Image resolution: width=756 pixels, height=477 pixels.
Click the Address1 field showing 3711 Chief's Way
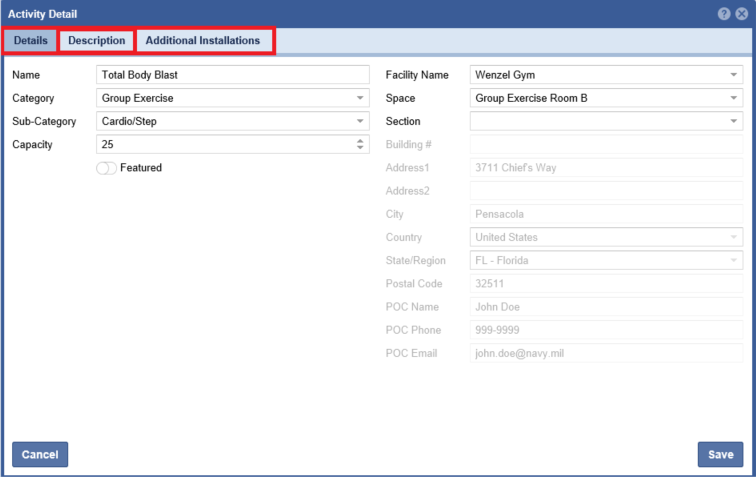click(606, 168)
